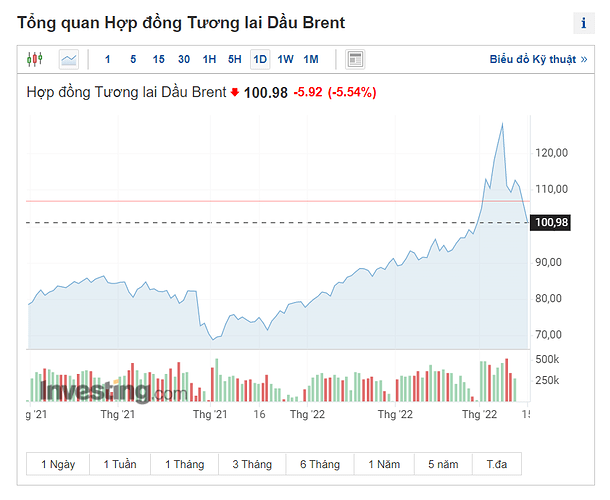Select the 1 Tháng range tab
The width and height of the screenshot is (610, 500).
pyautogui.click(x=183, y=464)
